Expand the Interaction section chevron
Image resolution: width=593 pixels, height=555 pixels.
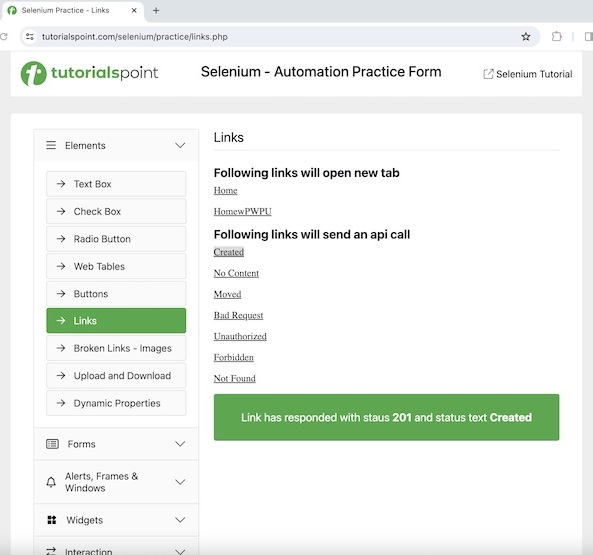point(180,551)
